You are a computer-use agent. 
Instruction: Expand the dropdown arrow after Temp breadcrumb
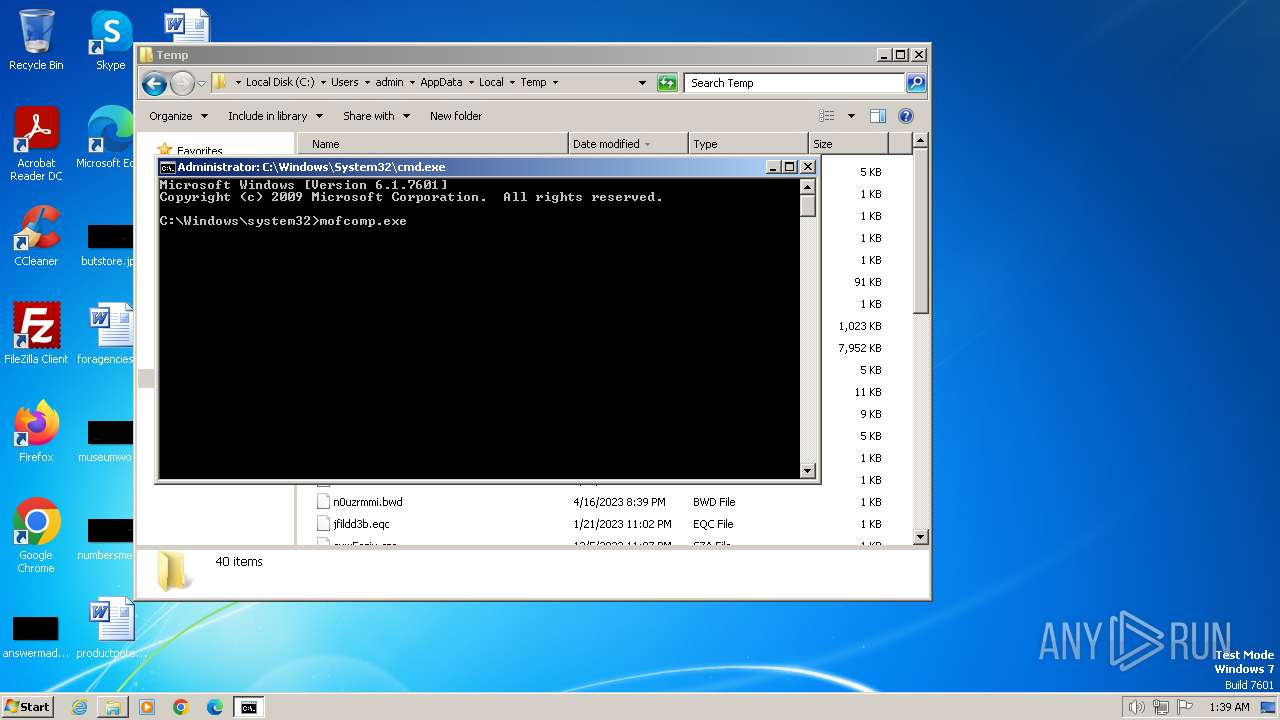click(x=555, y=83)
